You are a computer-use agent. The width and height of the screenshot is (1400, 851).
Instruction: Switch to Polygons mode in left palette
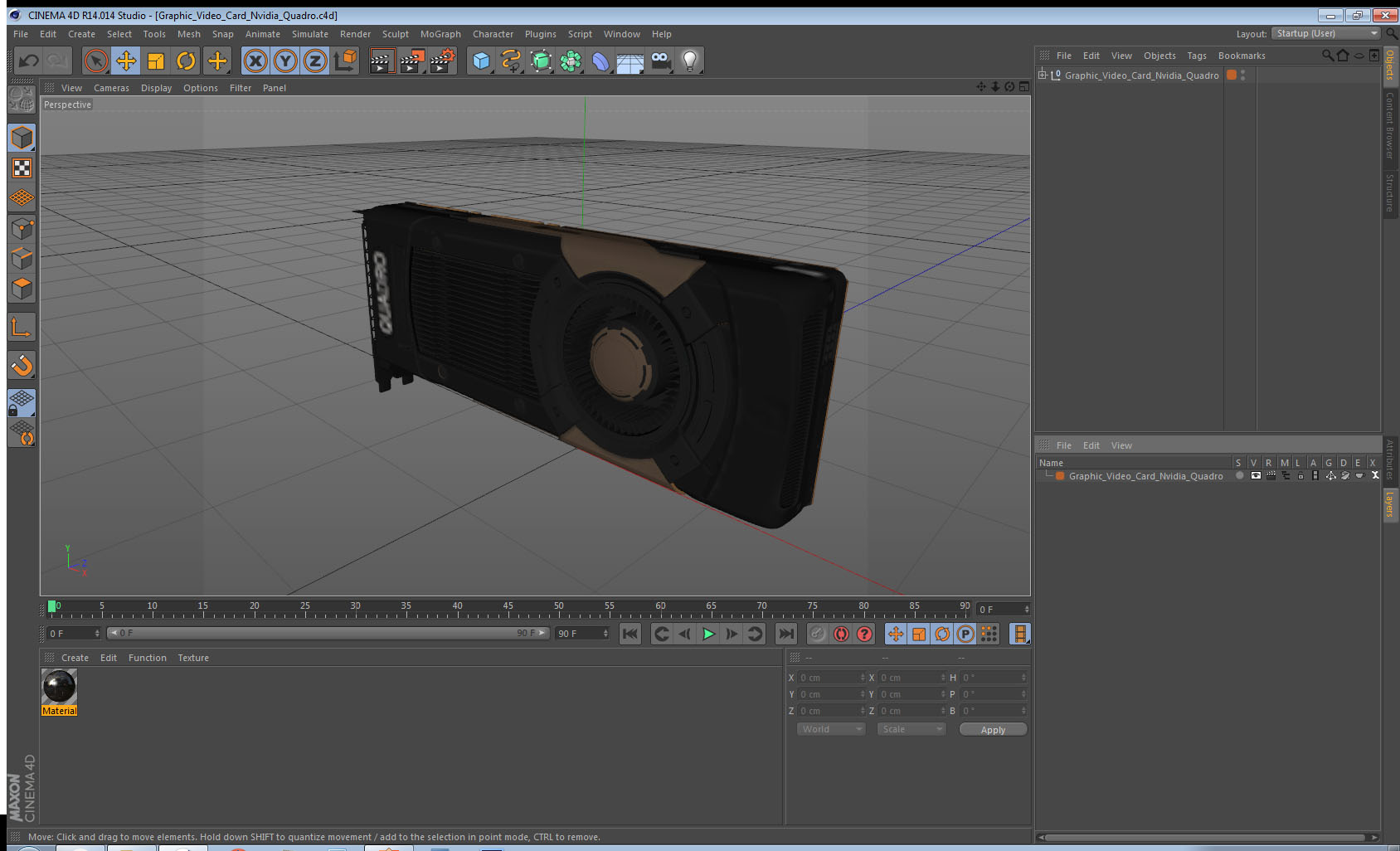[22, 289]
